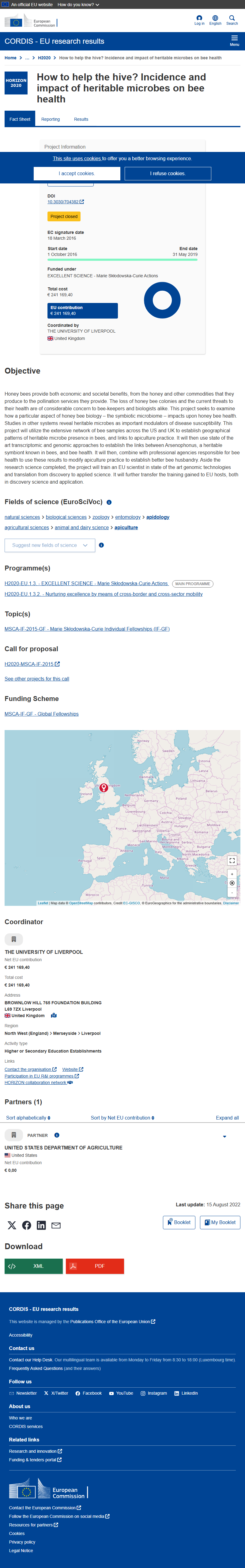Sort partners by Net EU contribution

click(x=123, y=1118)
